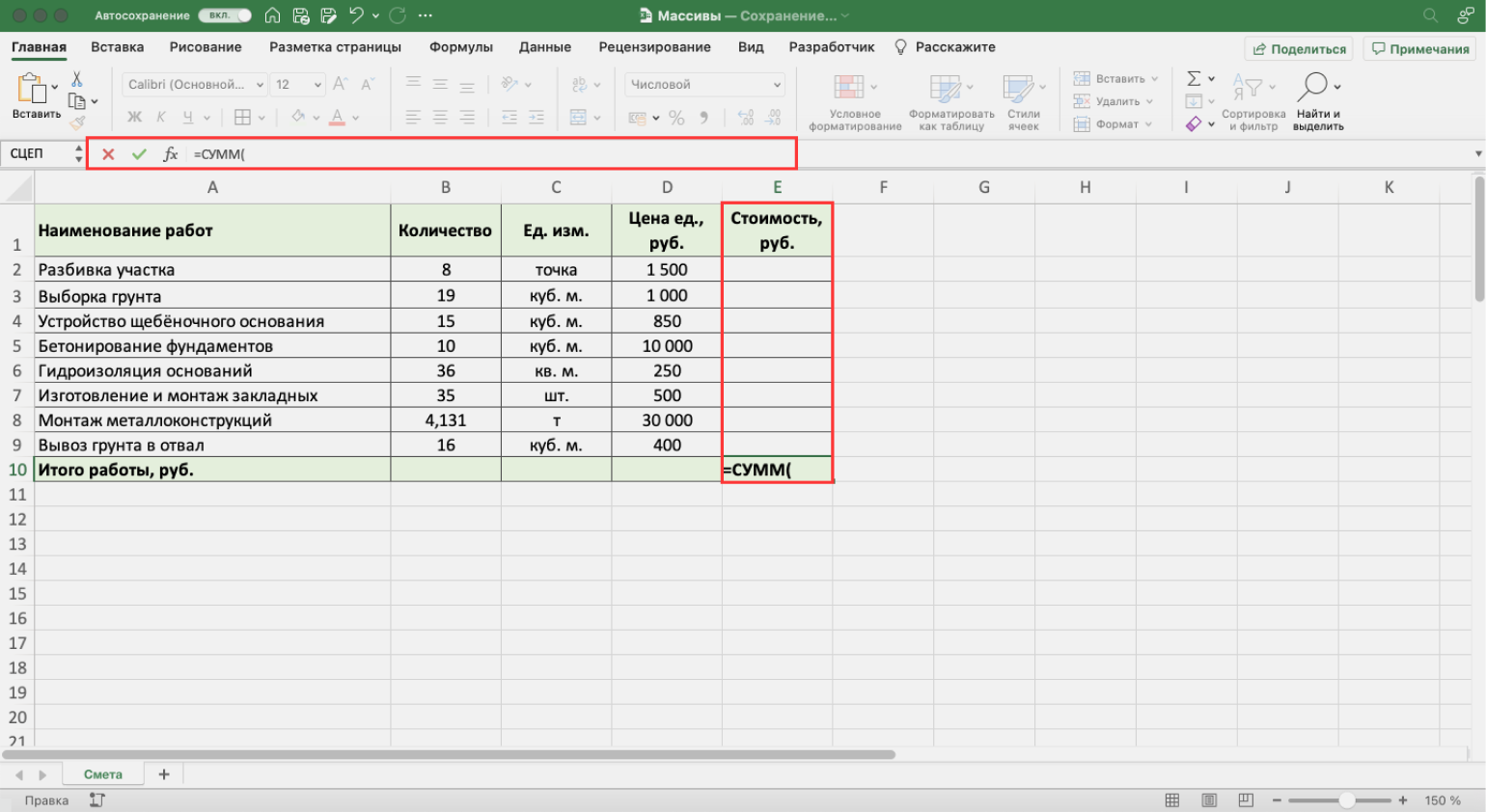Cancel formula entry with red X
The image size is (1486, 812).
tap(108, 154)
